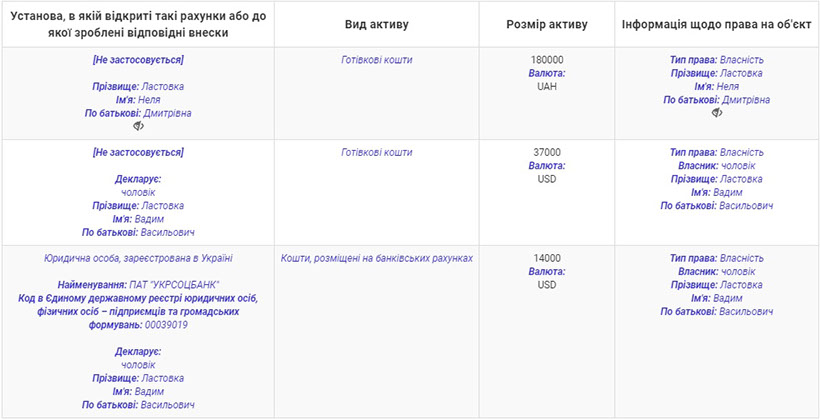Select the "Розмір активу" column header
This screenshot has height=420, width=820.
pyautogui.click(x=547, y=24)
